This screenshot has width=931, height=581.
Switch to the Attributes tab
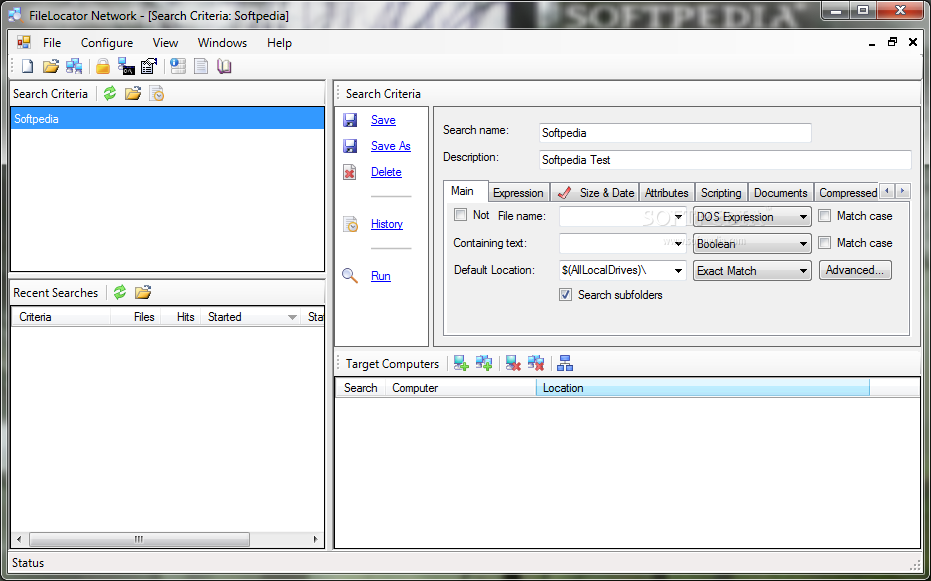pos(666,192)
